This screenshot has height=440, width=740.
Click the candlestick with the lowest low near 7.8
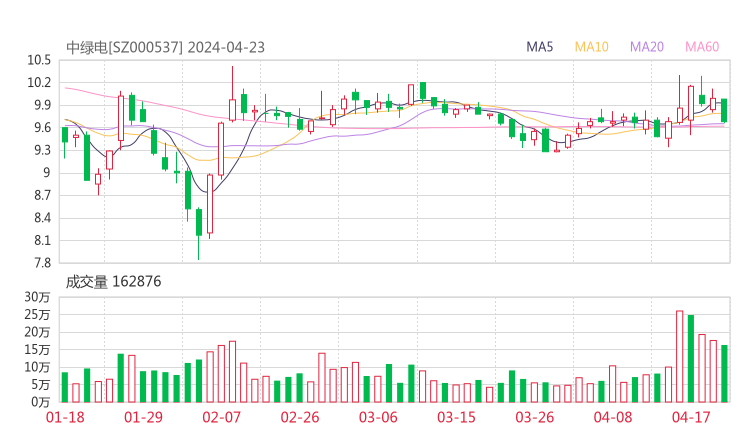pos(199,234)
